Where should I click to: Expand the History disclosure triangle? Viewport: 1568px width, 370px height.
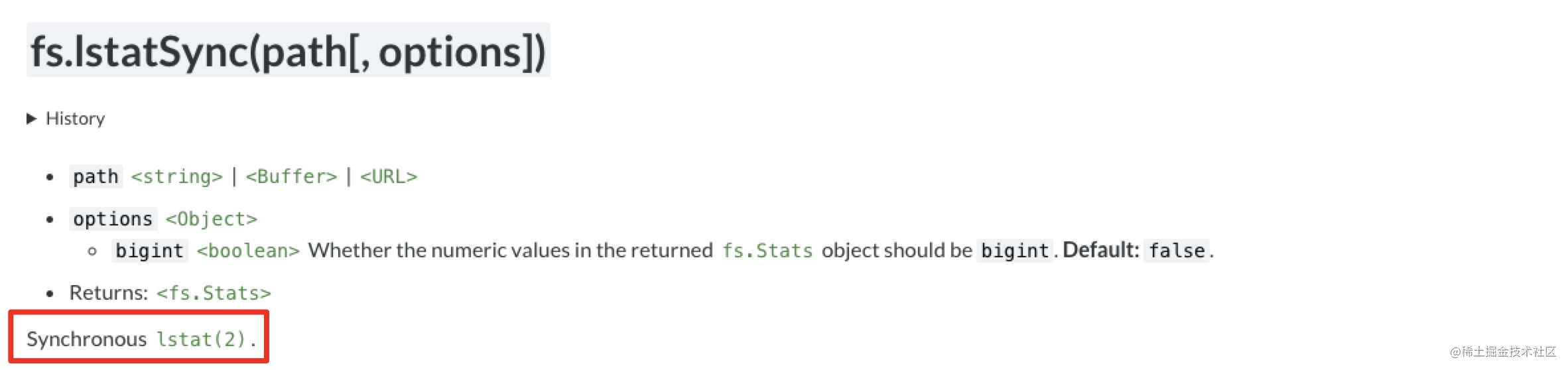[x=31, y=119]
